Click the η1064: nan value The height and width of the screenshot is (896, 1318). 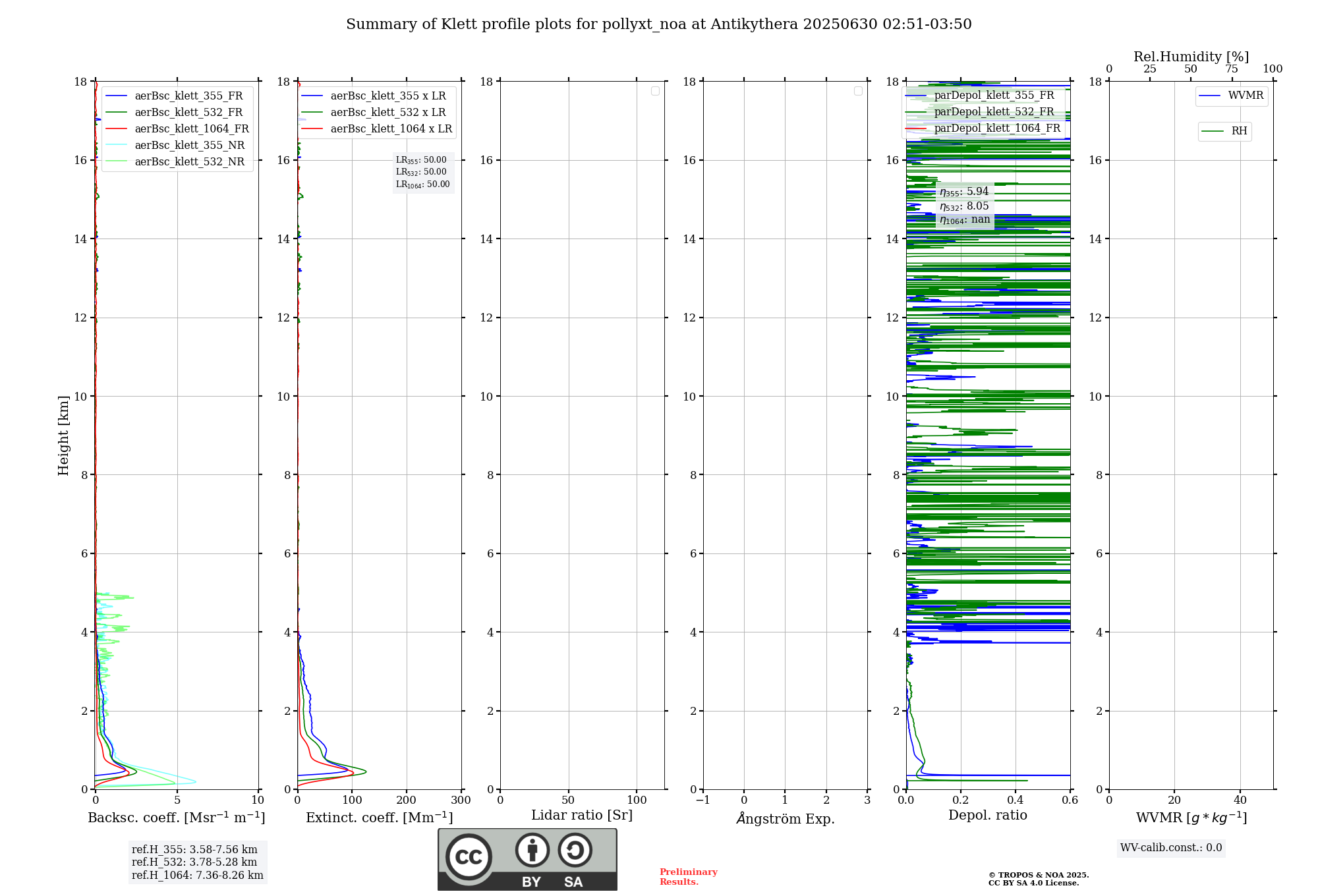point(965,220)
